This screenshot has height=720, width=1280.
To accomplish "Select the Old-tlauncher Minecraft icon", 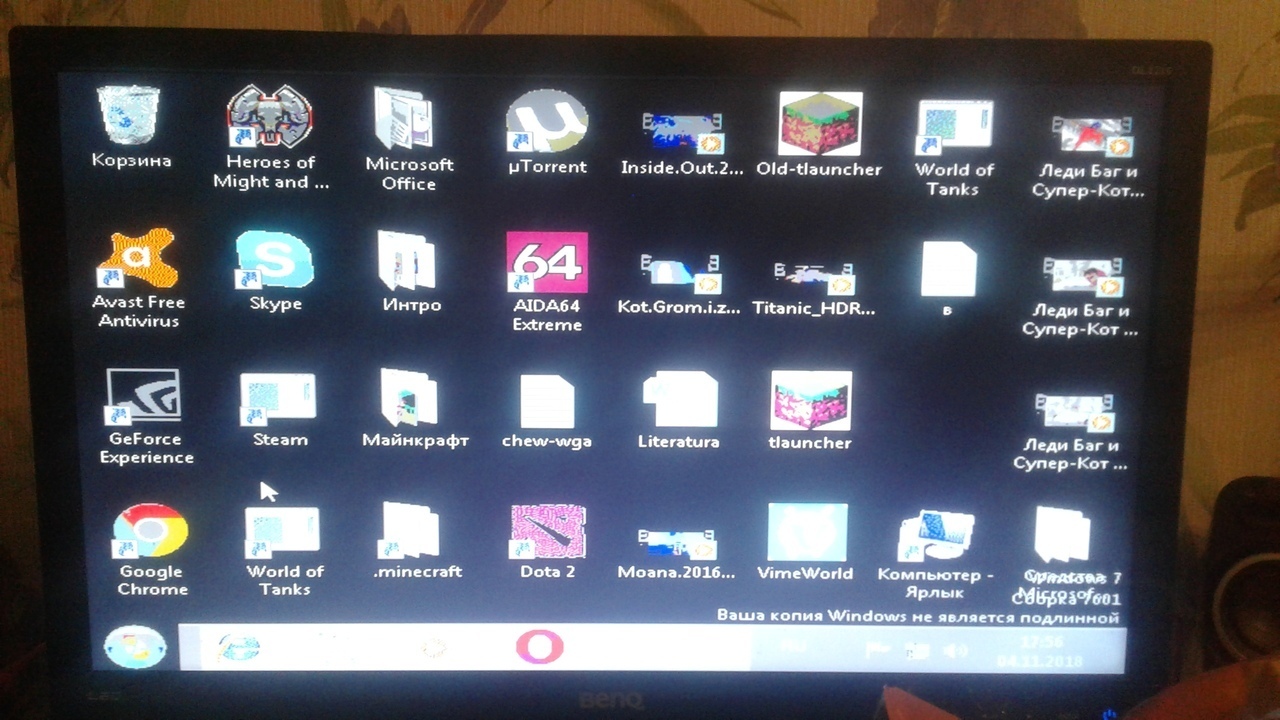I will 819,125.
